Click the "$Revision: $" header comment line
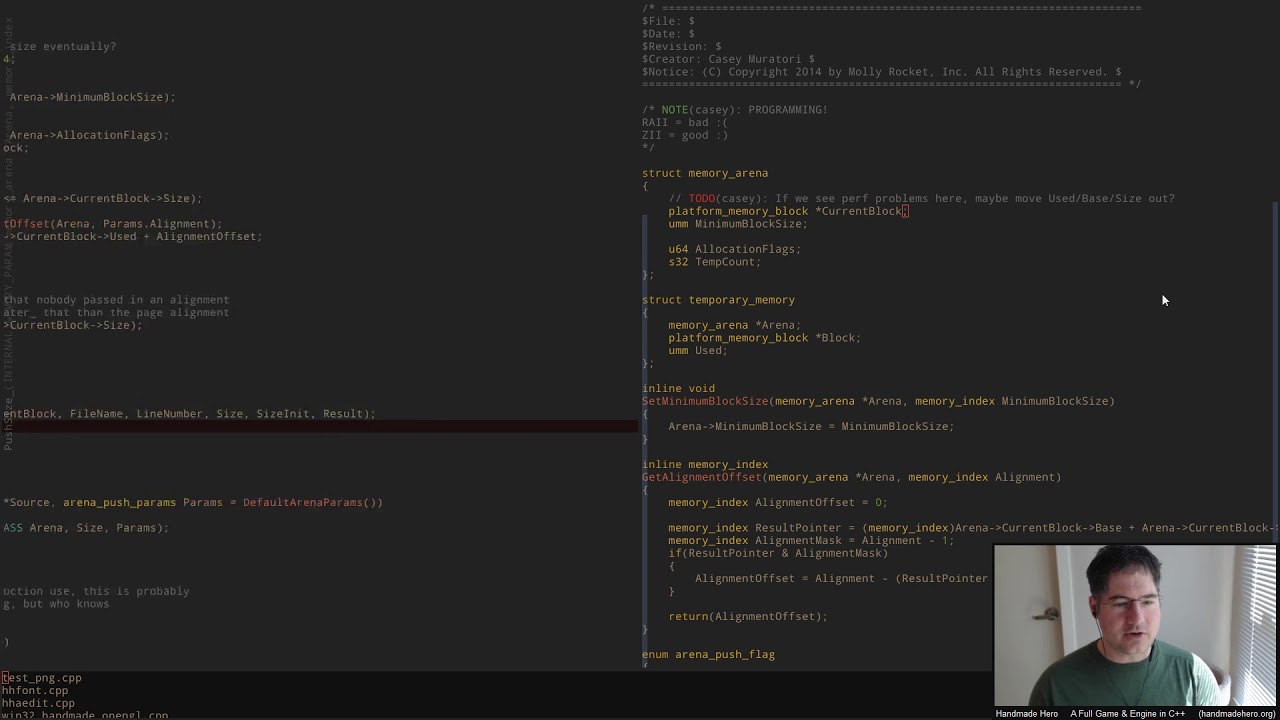Image resolution: width=1280 pixels, height=720 pixels. point(682,46)
